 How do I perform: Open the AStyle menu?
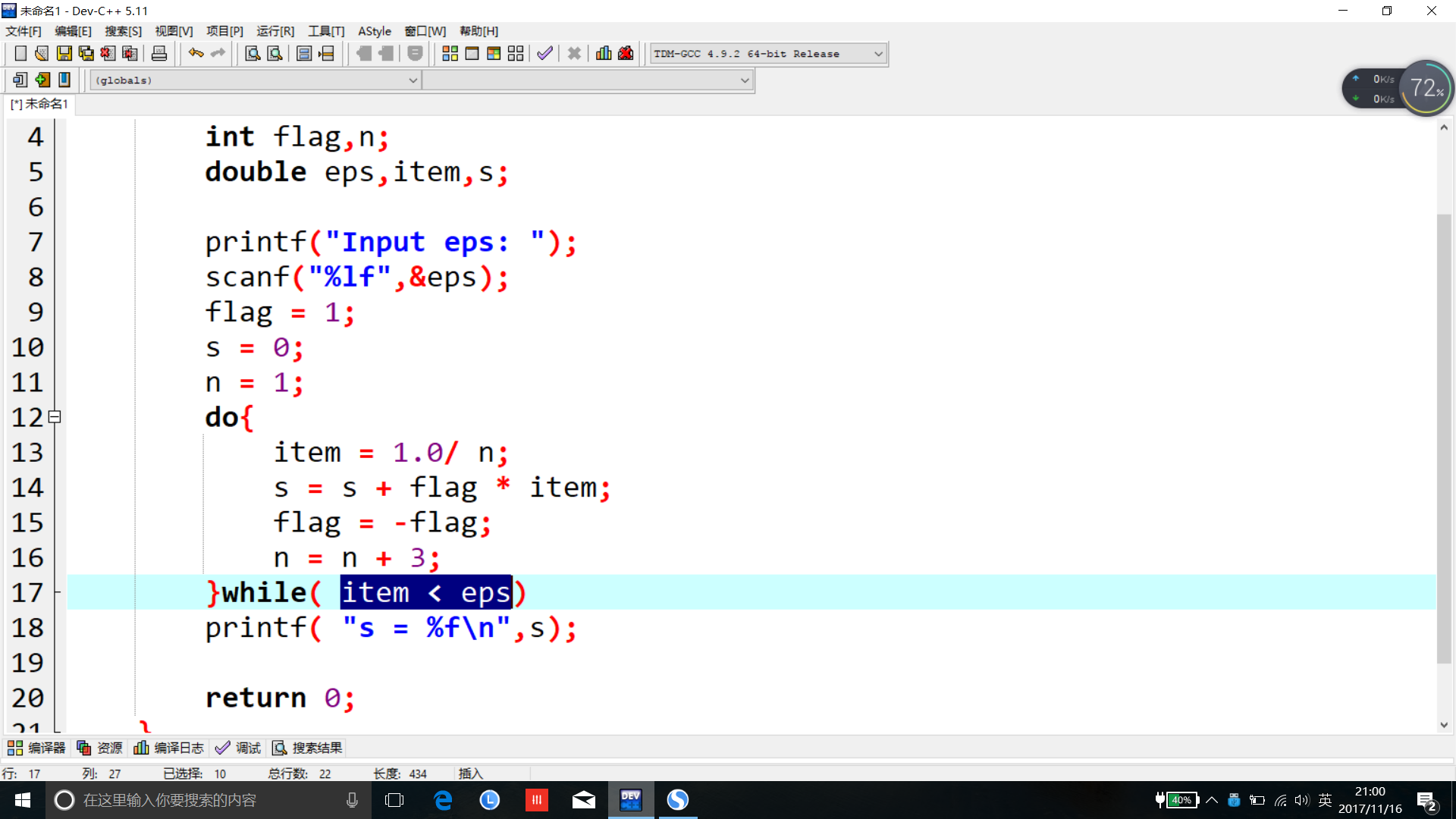point(375,31)
